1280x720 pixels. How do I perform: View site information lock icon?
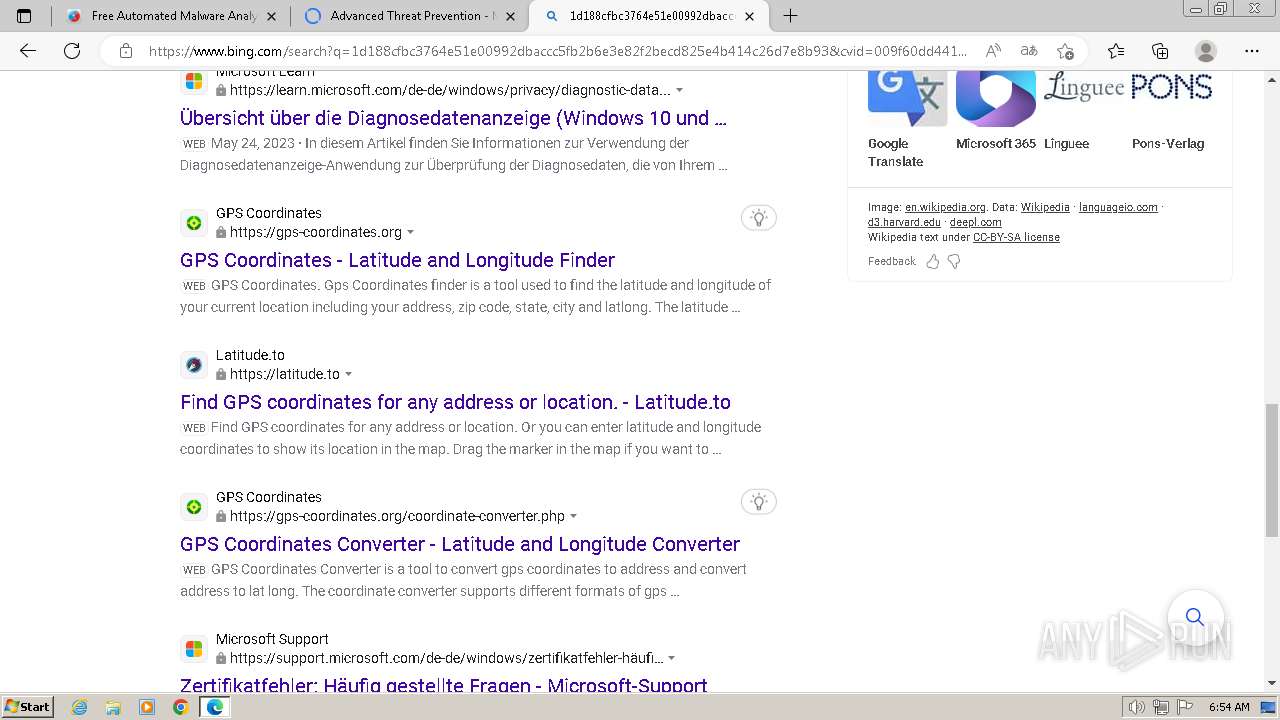[x=126, y=51]
